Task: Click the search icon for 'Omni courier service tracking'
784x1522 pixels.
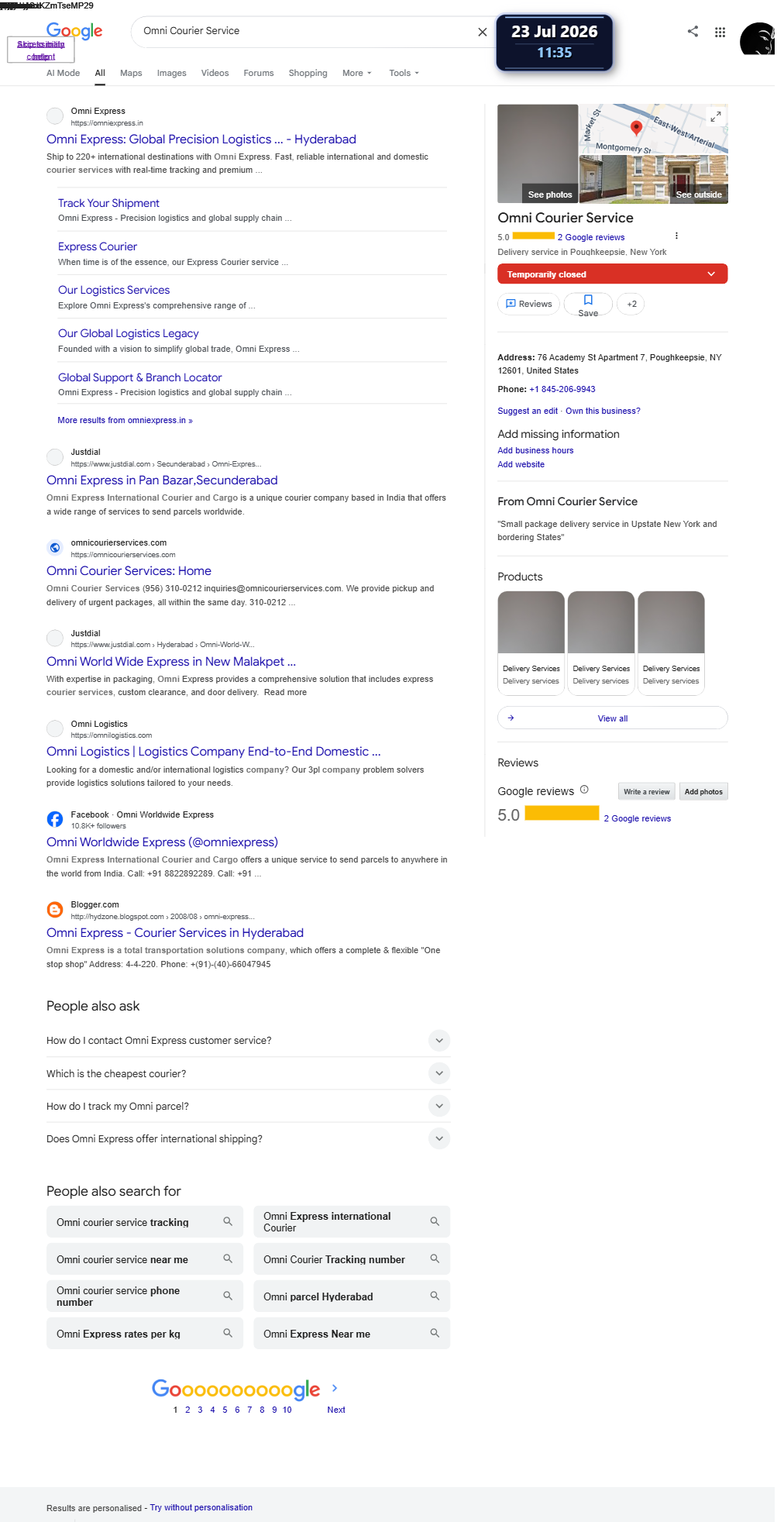Action: click(228, 1221)
